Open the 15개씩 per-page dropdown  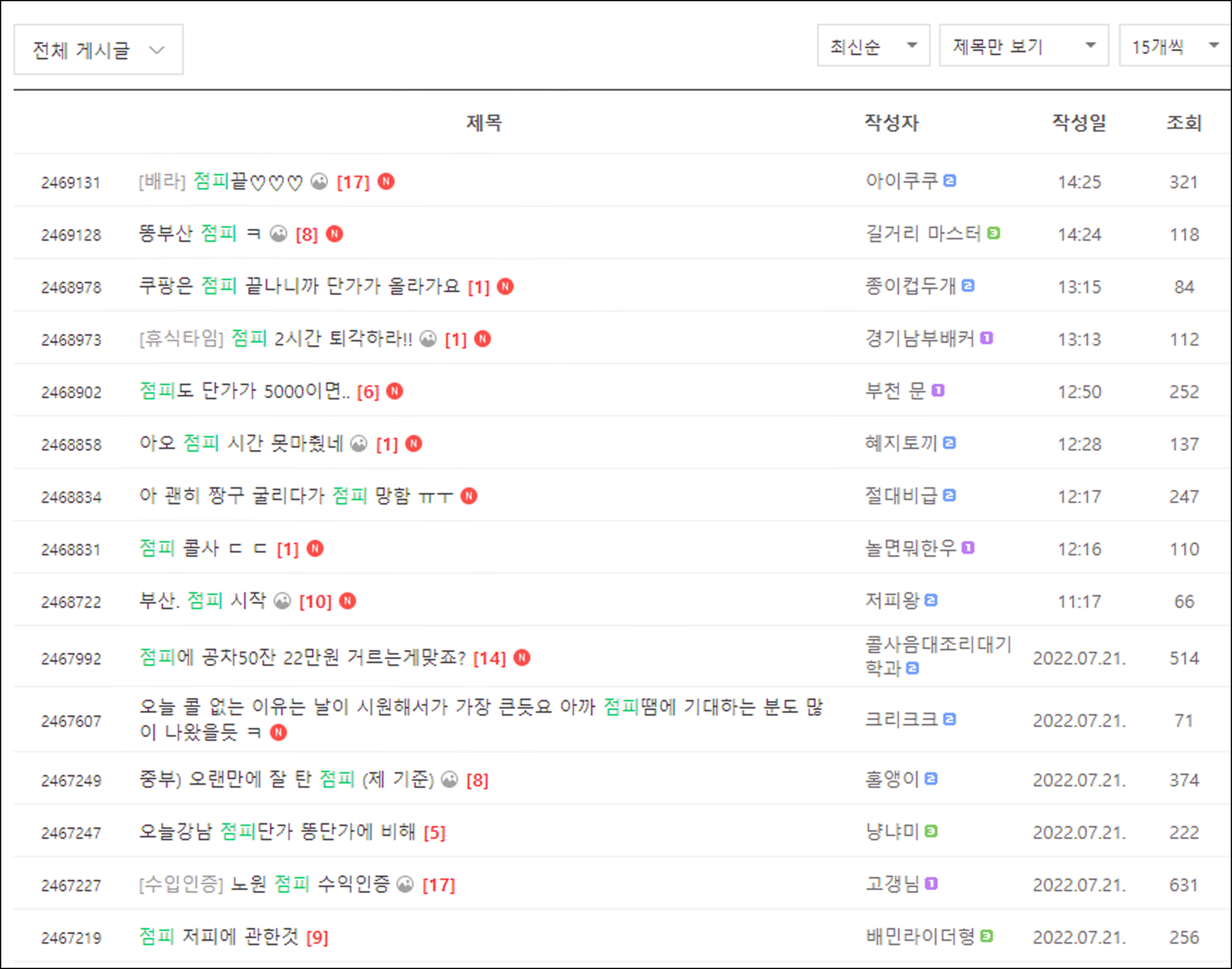(x=1174, y=46)
